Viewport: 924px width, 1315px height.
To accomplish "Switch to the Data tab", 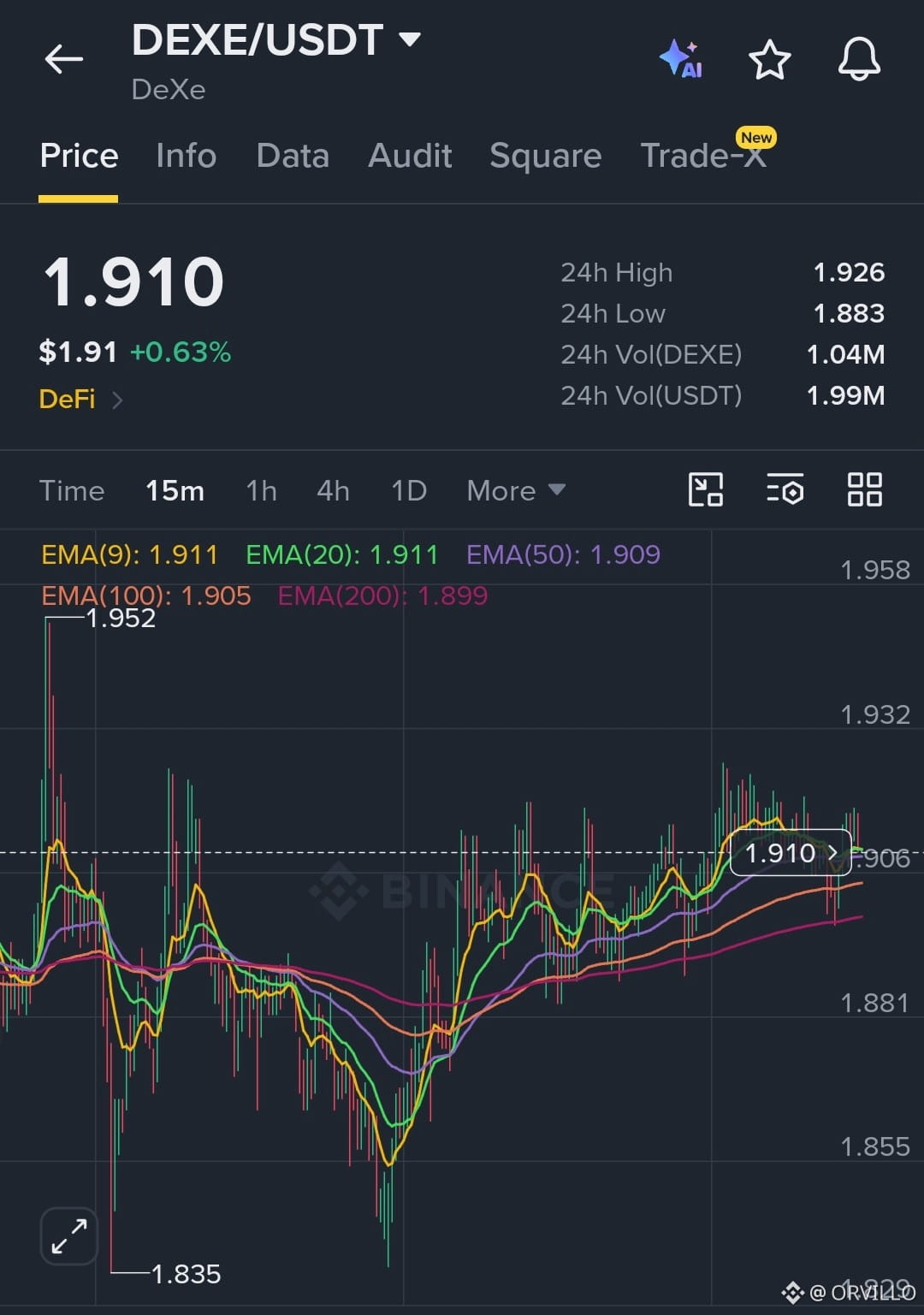I will [x=293, y=156].
